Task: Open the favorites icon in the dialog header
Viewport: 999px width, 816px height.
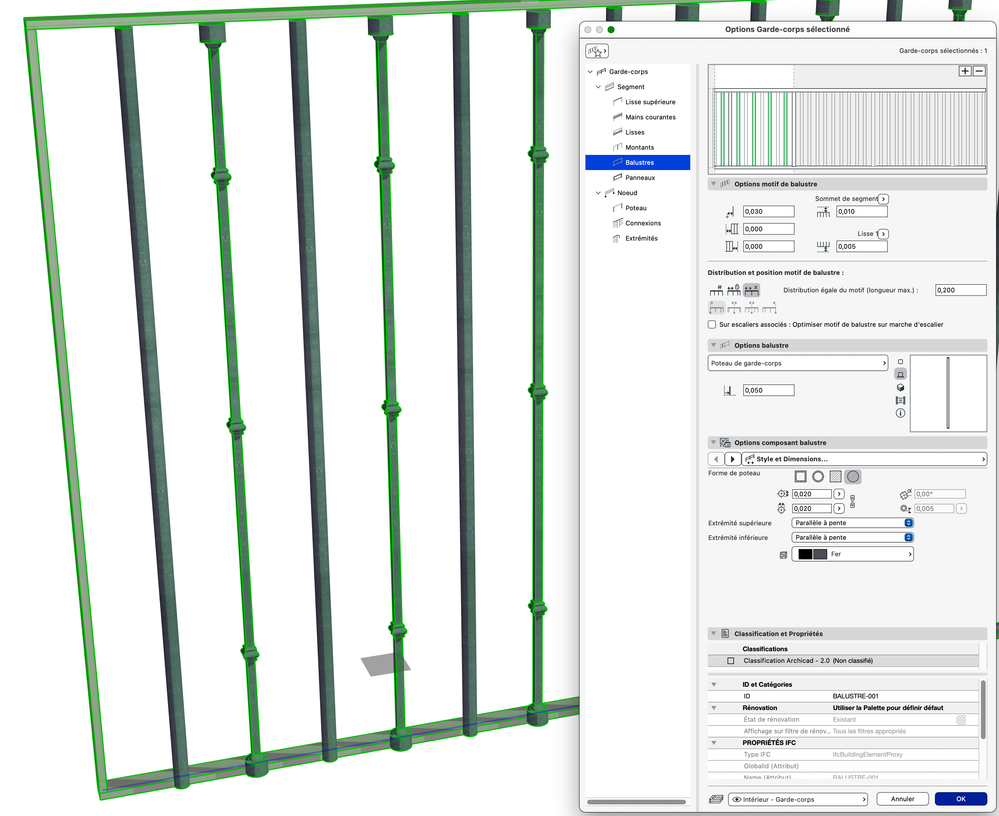Action: tap(597, 51)
